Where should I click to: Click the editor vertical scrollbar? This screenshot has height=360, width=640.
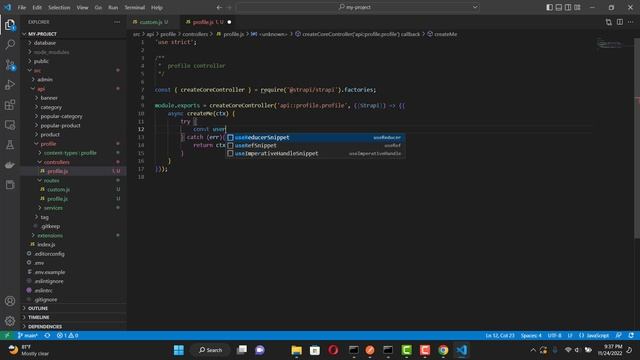coord(637,139)
